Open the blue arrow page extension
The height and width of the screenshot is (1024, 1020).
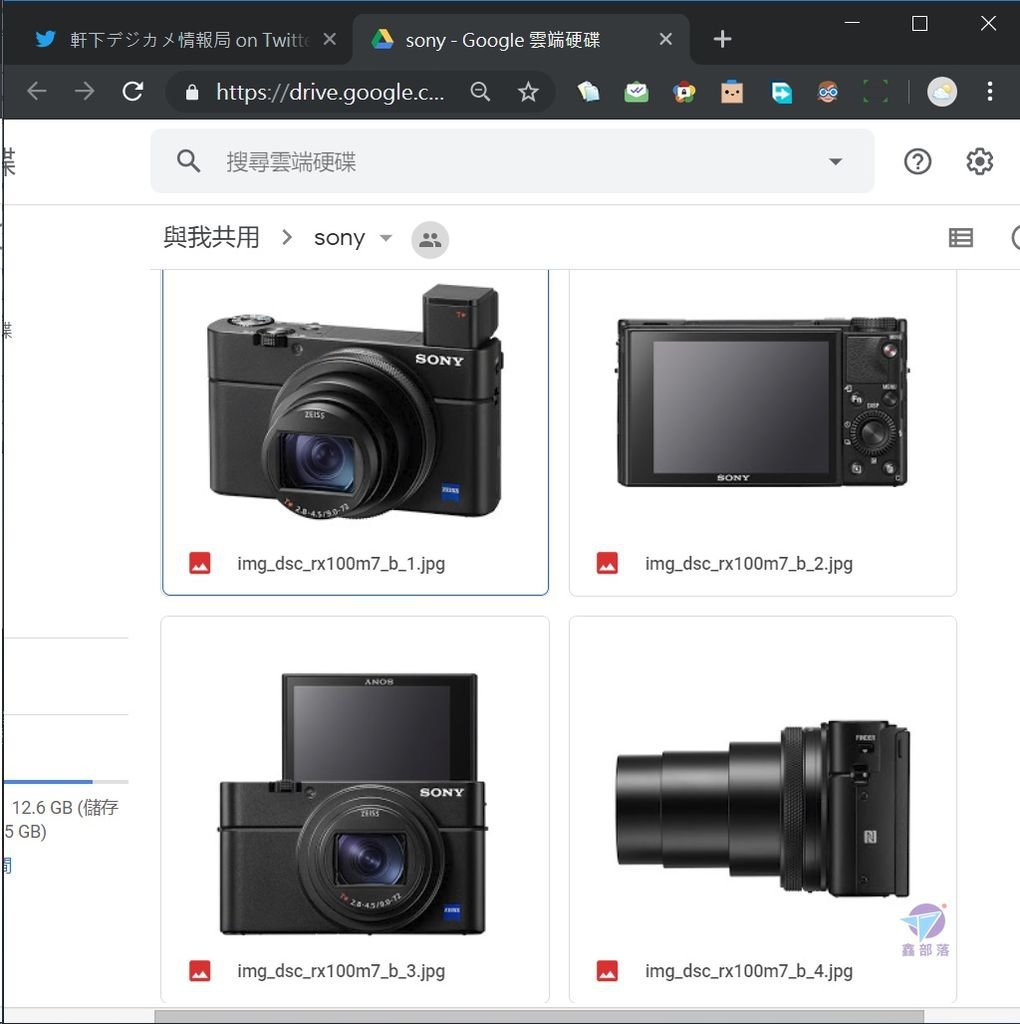pos(781,92)
